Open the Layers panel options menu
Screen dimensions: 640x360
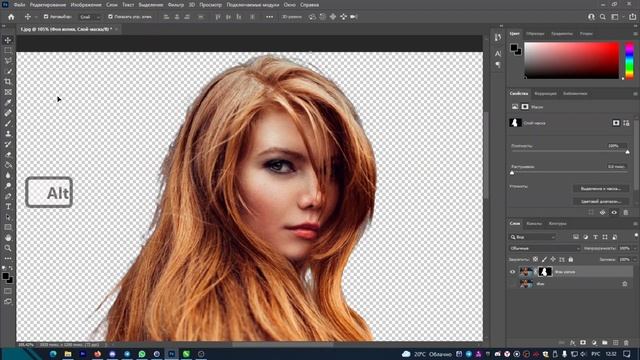[635, 224]
